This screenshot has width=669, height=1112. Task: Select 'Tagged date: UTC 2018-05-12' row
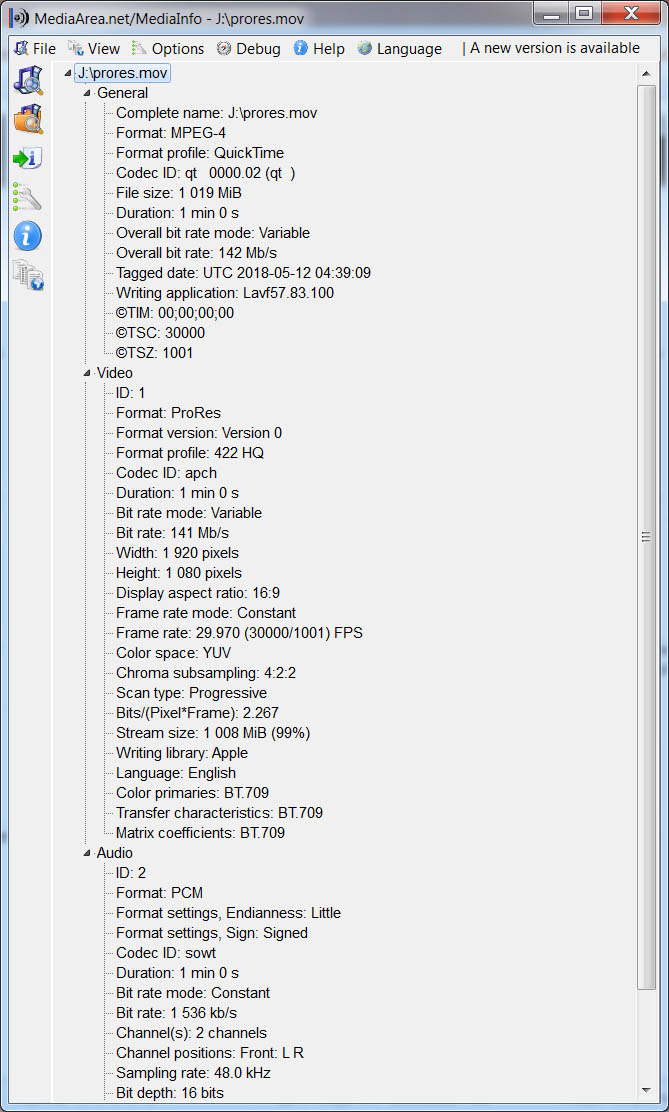point(243,273)
